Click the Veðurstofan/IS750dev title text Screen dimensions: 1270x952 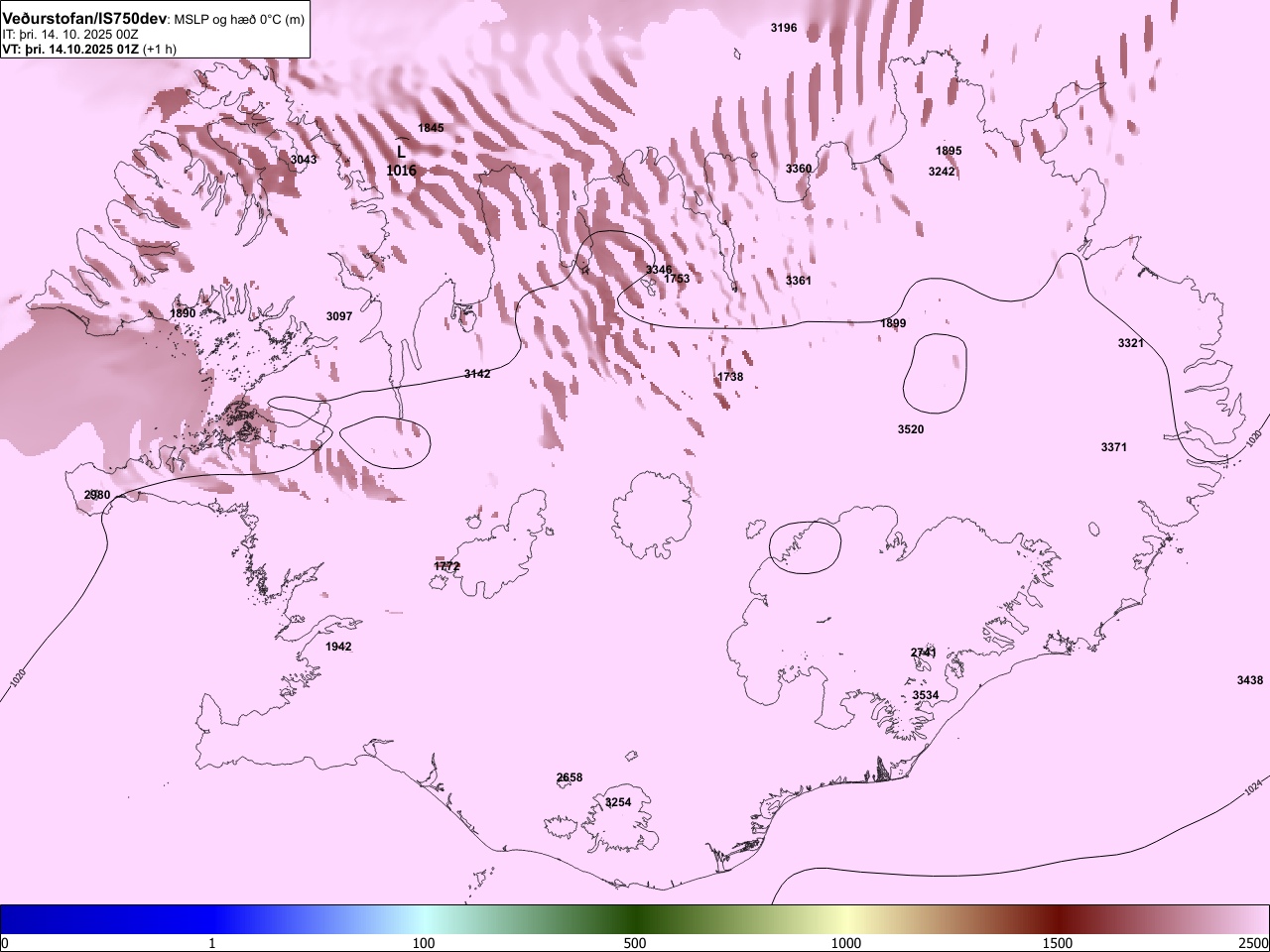click(85, 19)
